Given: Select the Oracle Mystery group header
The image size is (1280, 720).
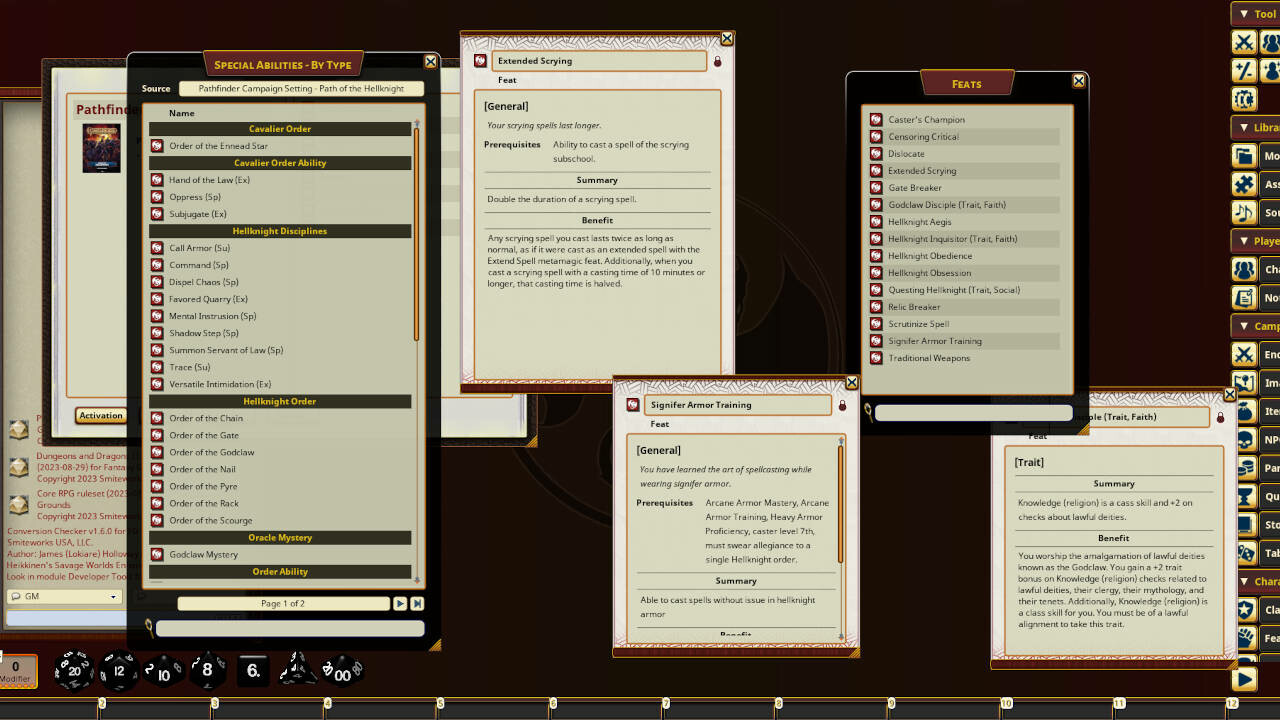Looking at the screenshot, I should pyautogui.click(x=281, y=537).
